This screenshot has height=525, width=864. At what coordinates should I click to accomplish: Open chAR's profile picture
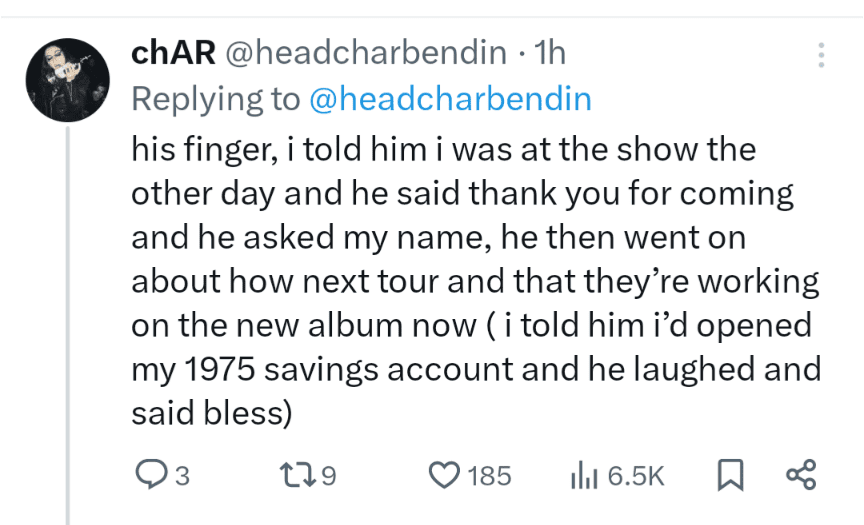(x=68, y=80)
